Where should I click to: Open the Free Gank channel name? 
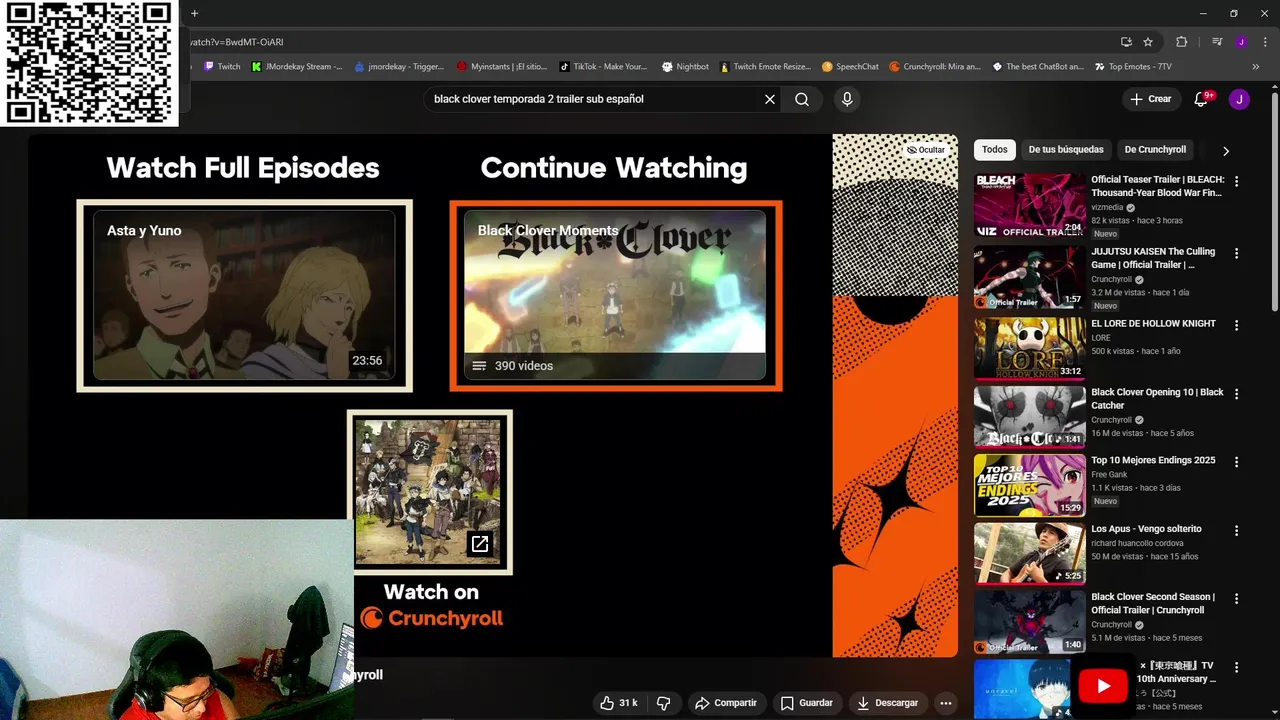coord(1109,474)
